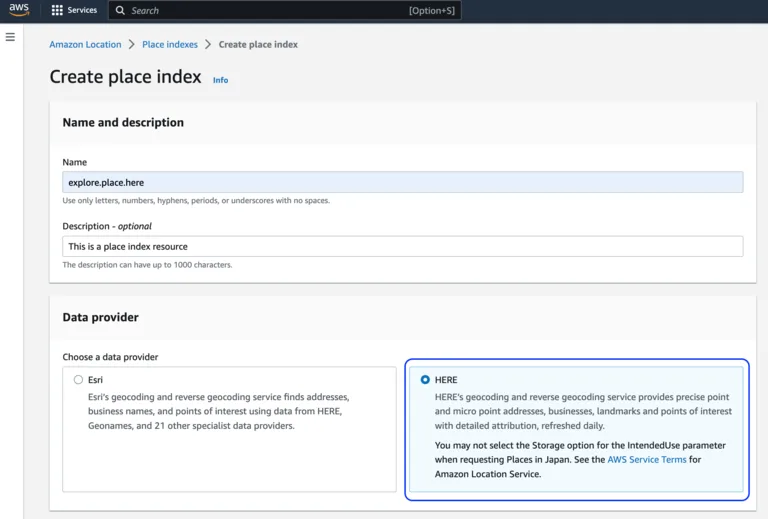The image size is (768, 519).
Task: Click the Name and description heading
Action: coord(123,122)
